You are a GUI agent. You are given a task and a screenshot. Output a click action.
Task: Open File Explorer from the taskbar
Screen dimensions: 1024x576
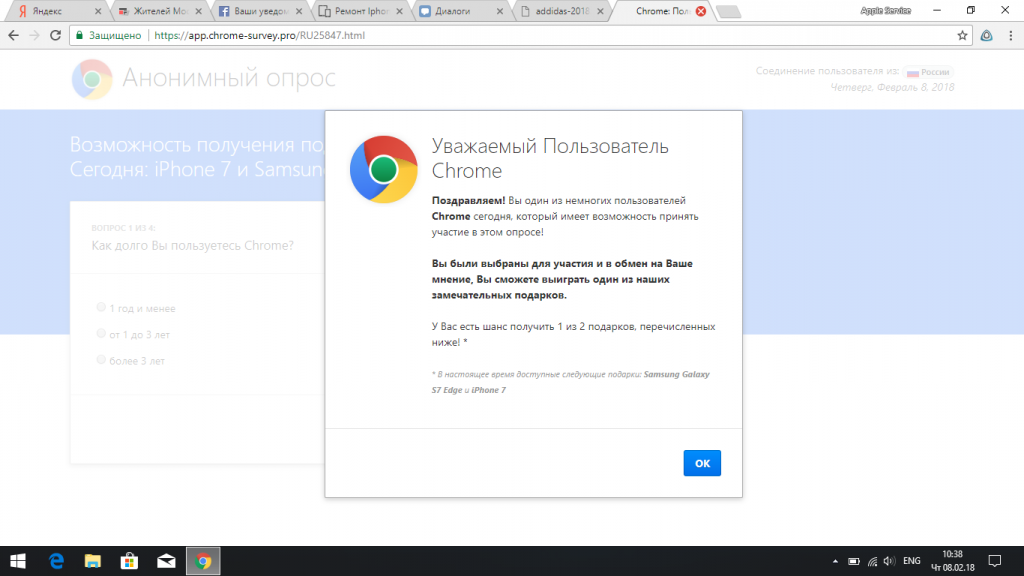93,561
